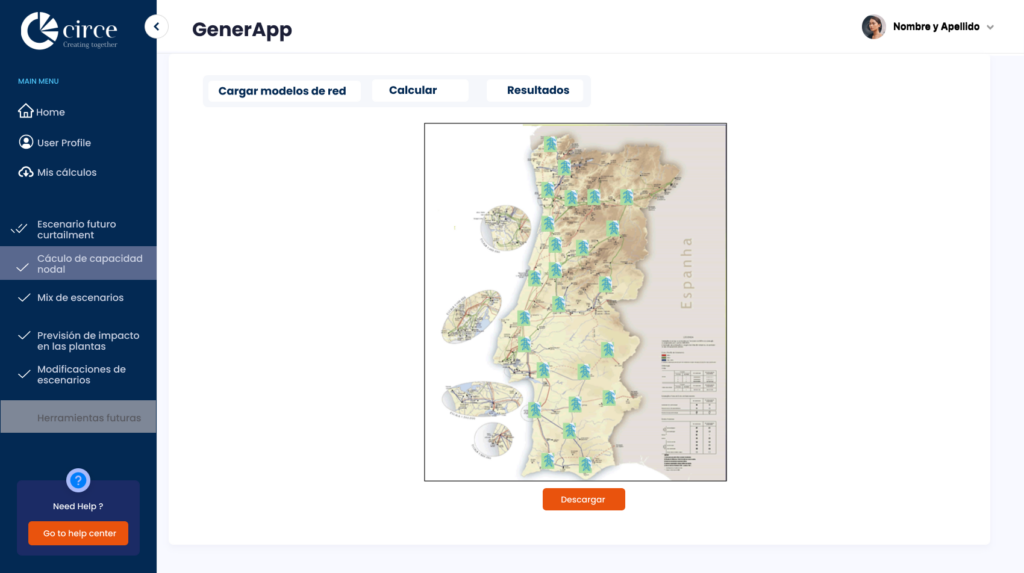The height and width of the screenshot is (573, 1024).
Task: Click the checkmark beside Escenario futuro curtailment
Action: point(19,229)
